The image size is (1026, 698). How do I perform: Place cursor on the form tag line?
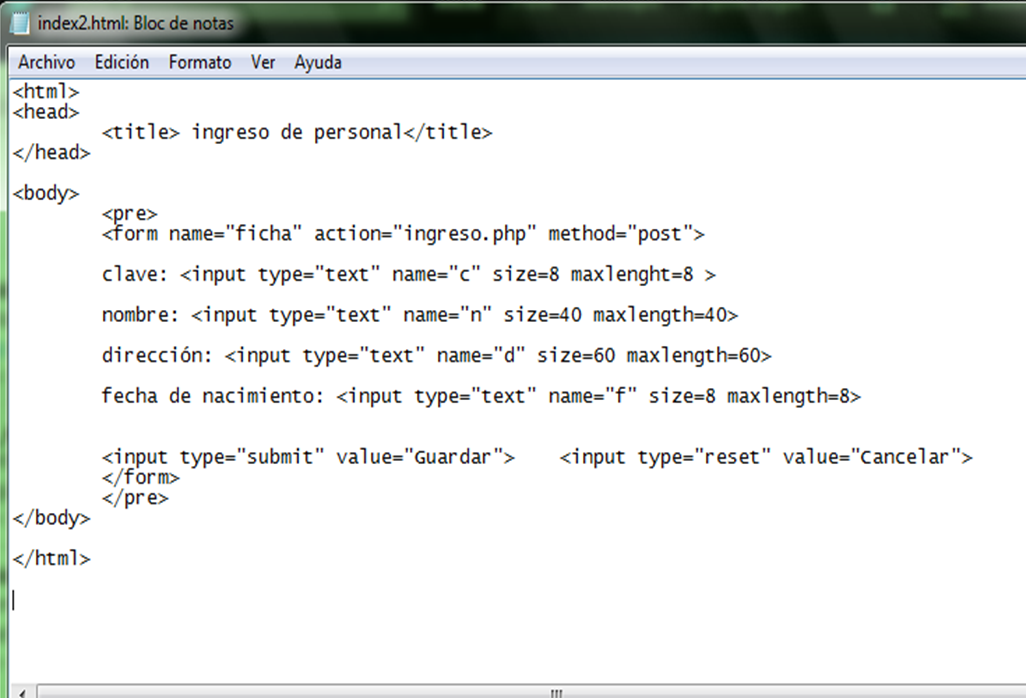pos(403,234)
